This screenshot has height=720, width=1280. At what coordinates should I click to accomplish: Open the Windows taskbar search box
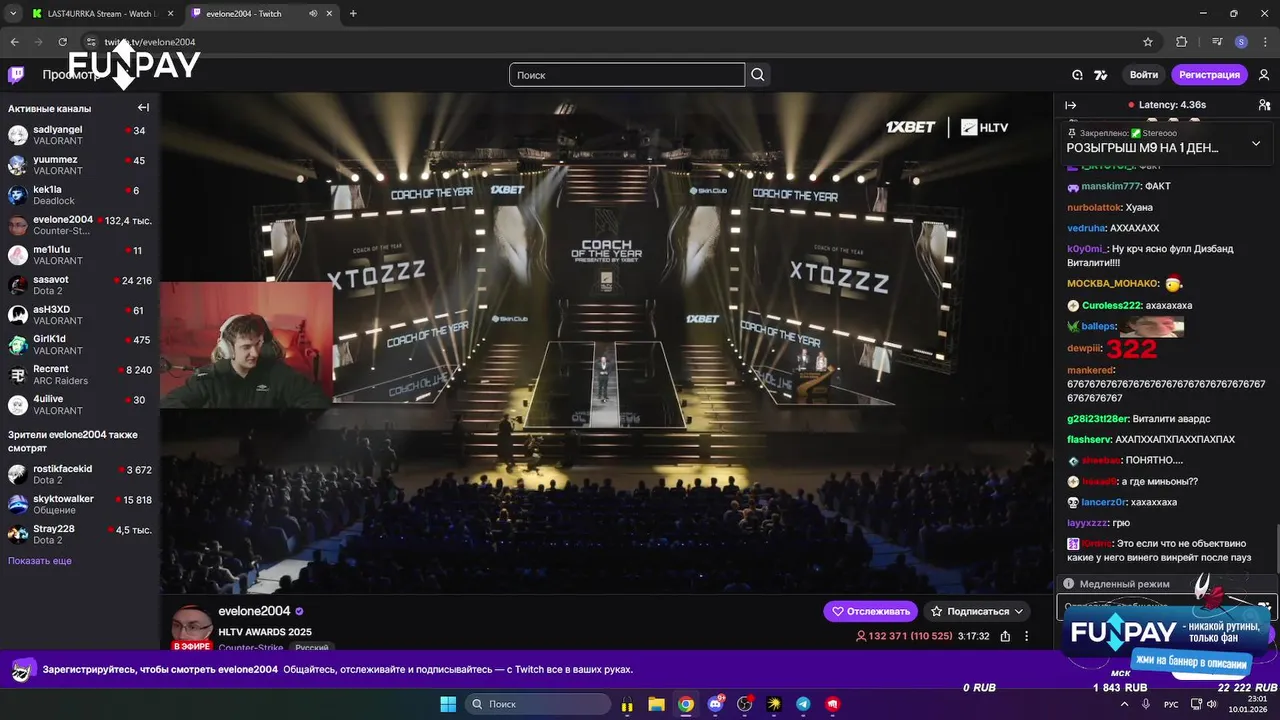coord(538,704)
